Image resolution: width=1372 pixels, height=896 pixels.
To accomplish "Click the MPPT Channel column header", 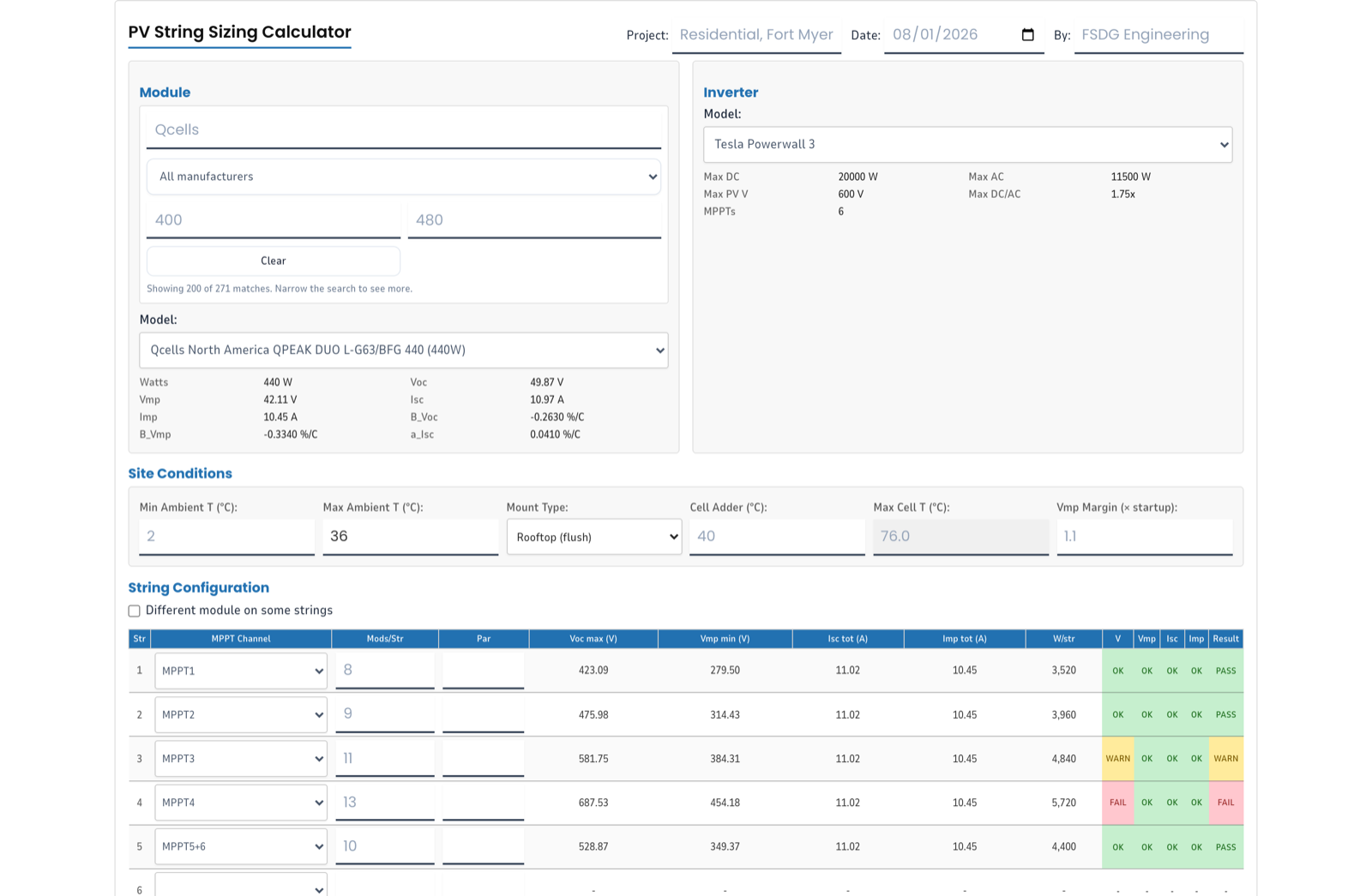I will (x=241, y=639).
